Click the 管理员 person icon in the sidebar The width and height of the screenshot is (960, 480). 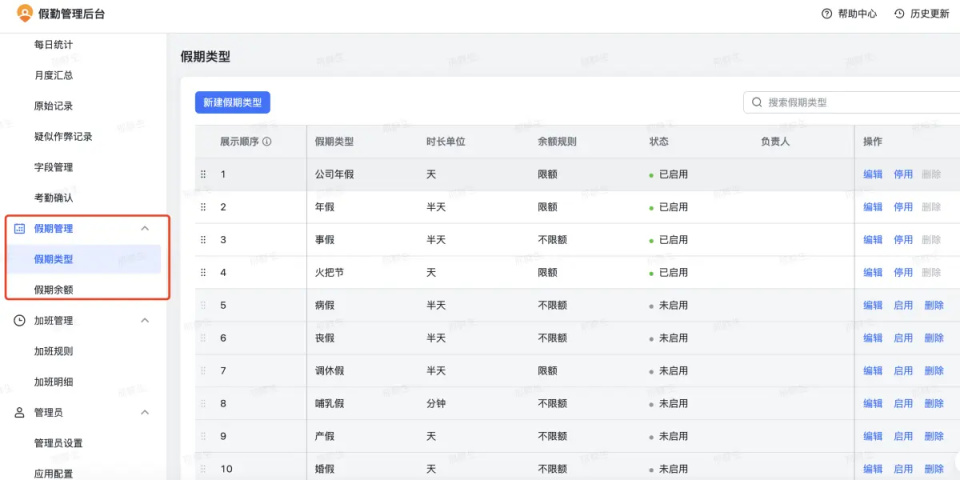tap(20, 412)
